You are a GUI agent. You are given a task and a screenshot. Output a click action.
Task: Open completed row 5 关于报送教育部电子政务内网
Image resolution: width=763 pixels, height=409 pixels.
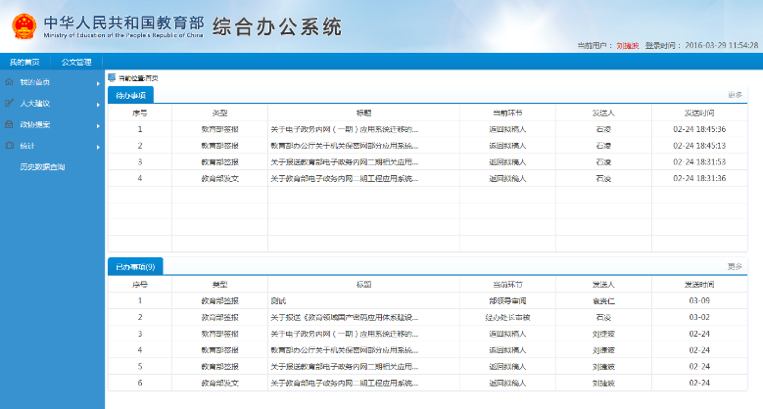pyautogui.click(x=344, y=367)
